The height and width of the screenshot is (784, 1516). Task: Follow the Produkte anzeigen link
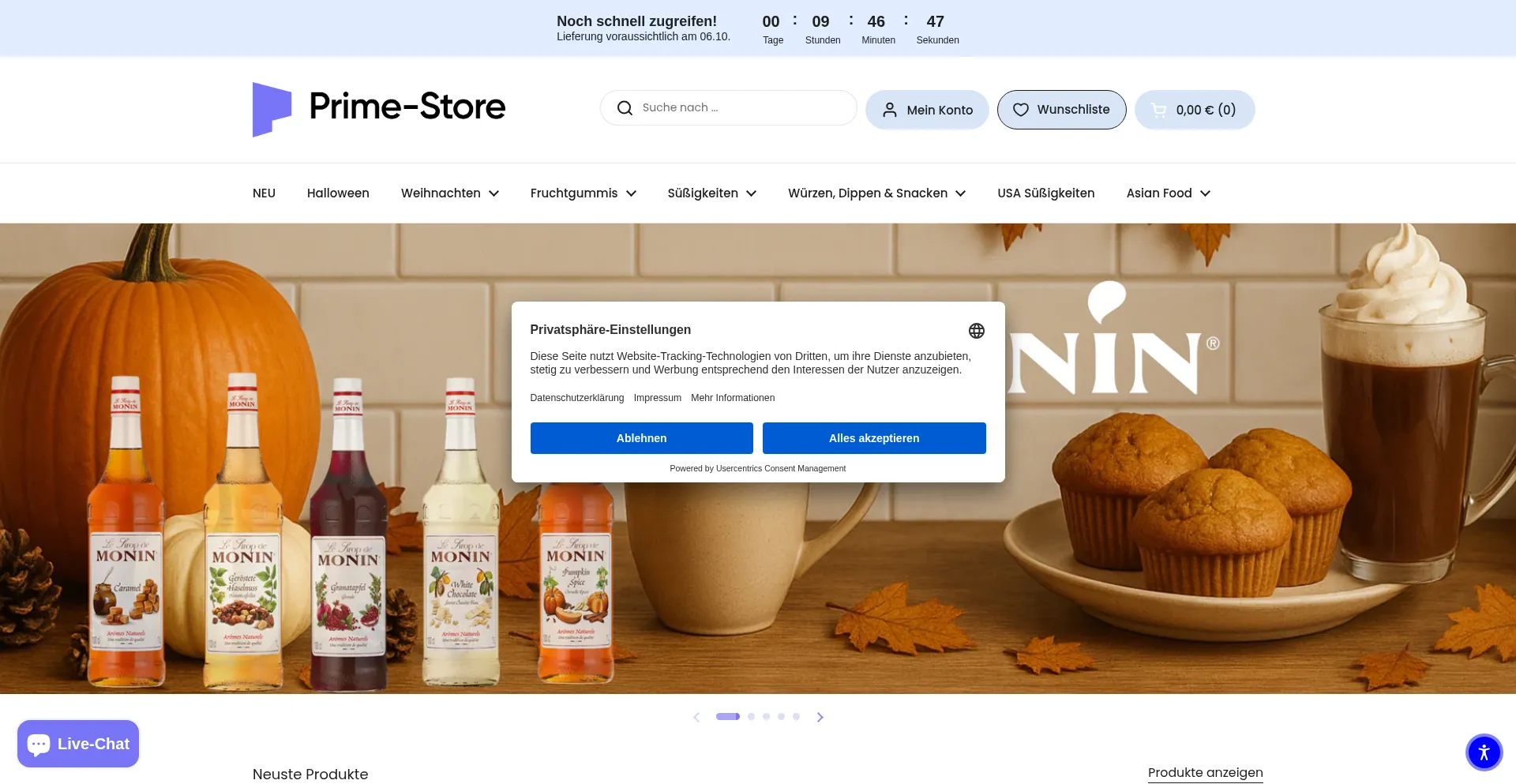point(1206,773)
